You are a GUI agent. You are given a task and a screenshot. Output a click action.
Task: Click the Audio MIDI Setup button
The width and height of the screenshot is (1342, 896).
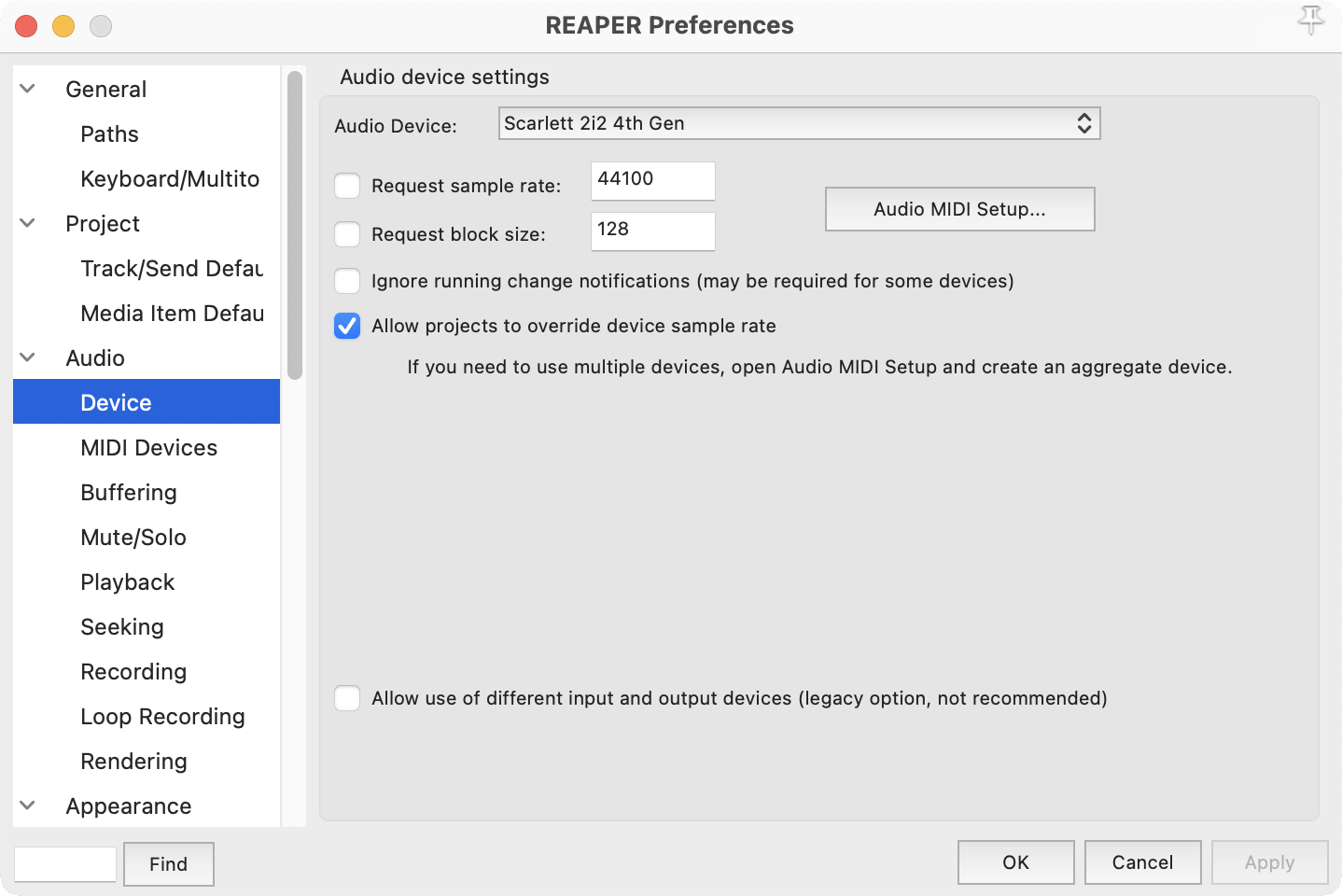coord(959,209)
